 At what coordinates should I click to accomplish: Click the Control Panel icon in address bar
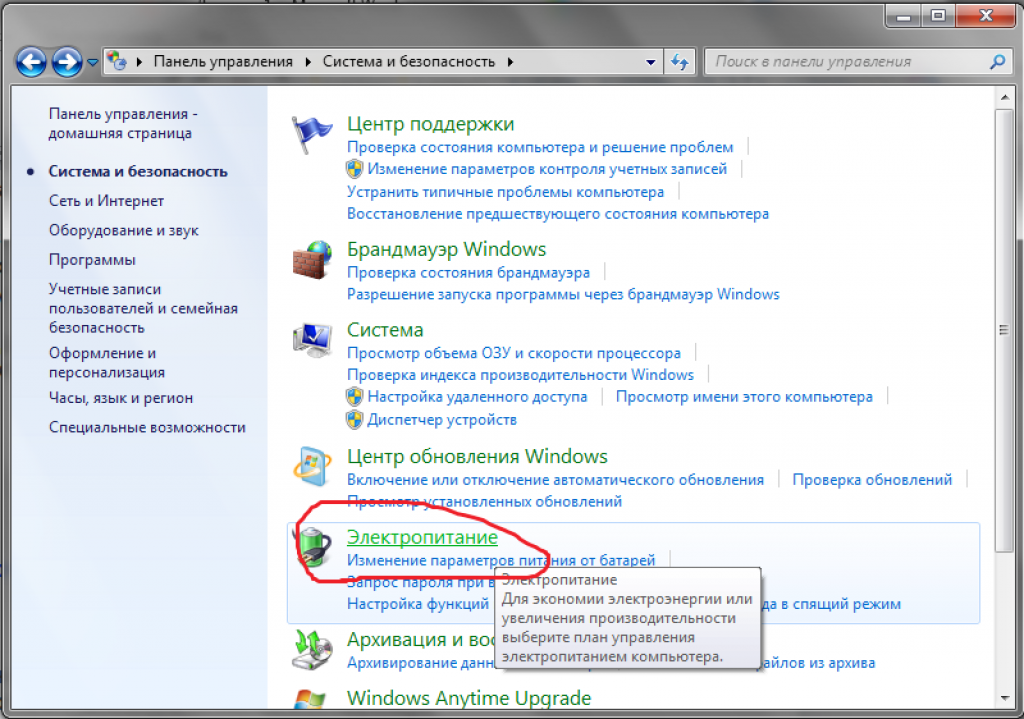[x=117, y=61]
